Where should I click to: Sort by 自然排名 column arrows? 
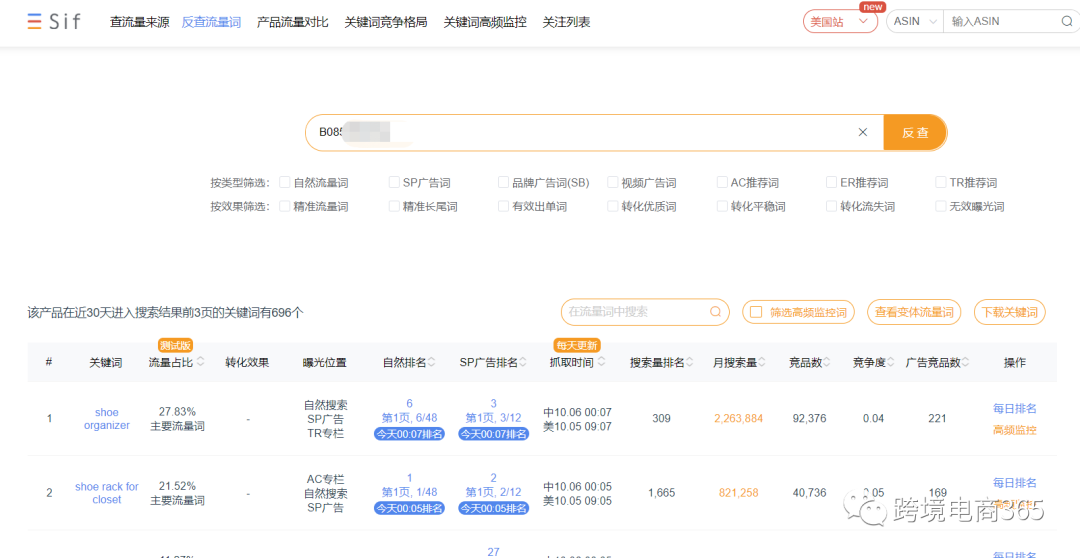pyautogui.click(x=432, y=362)
